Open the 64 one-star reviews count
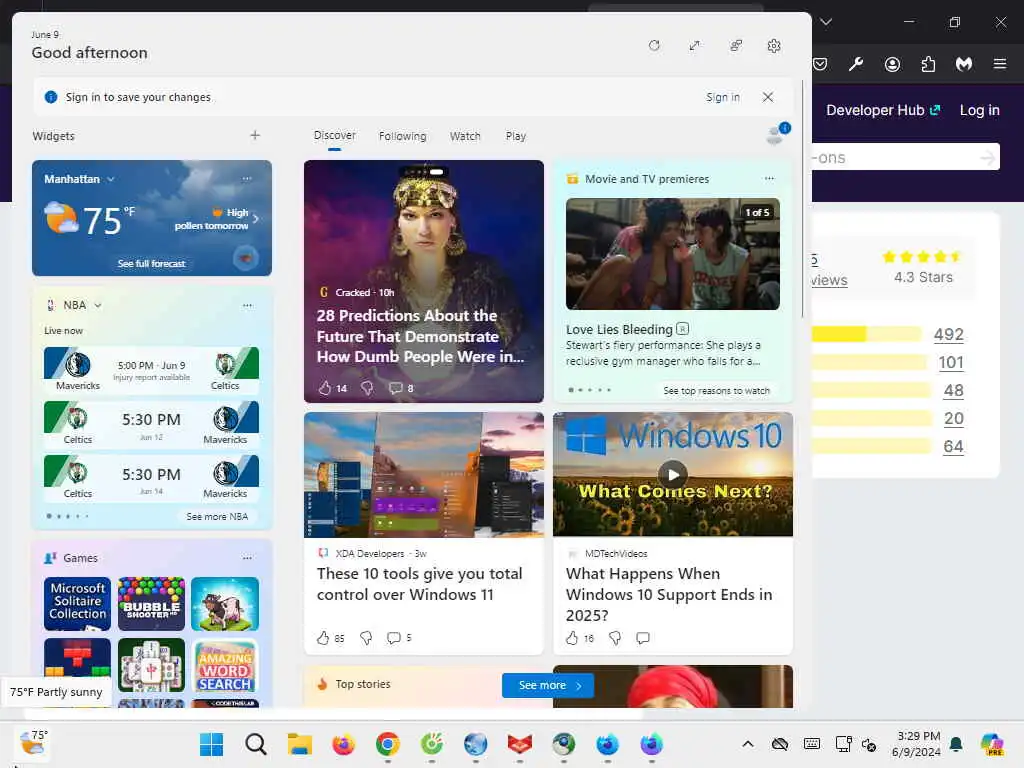The image size is (1024, 768). (953, 447)
